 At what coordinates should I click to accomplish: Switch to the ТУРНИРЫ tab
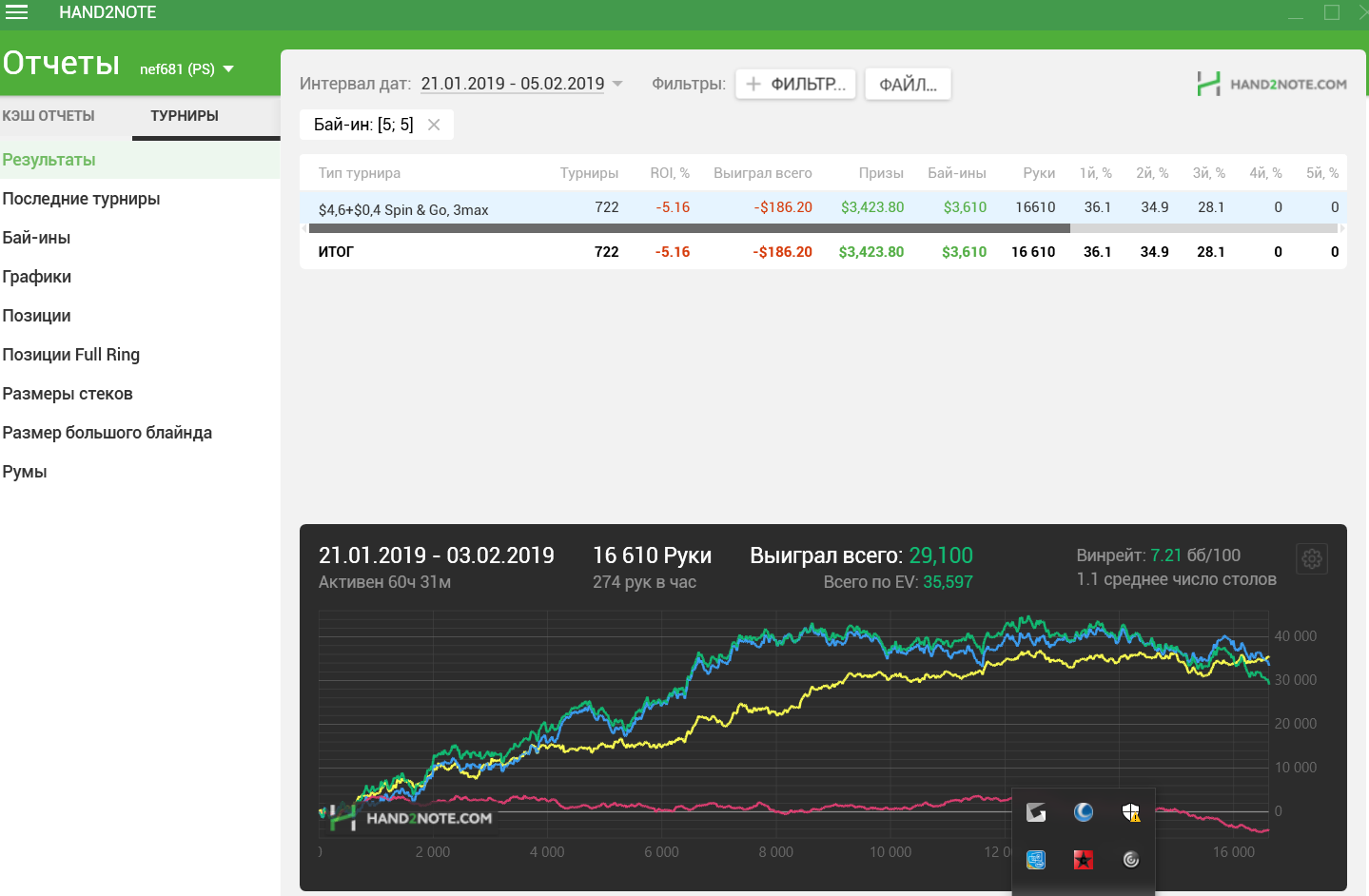pos(185,116)
